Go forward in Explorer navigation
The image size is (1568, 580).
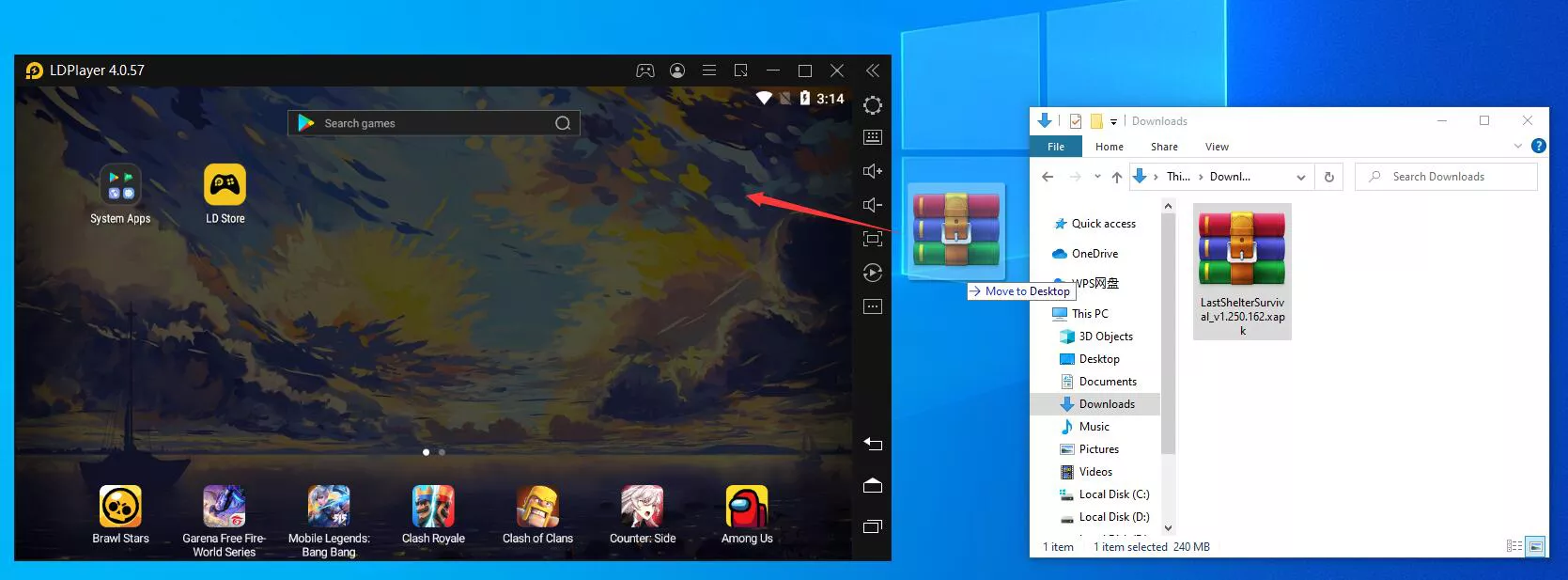tap(1076, 177)
